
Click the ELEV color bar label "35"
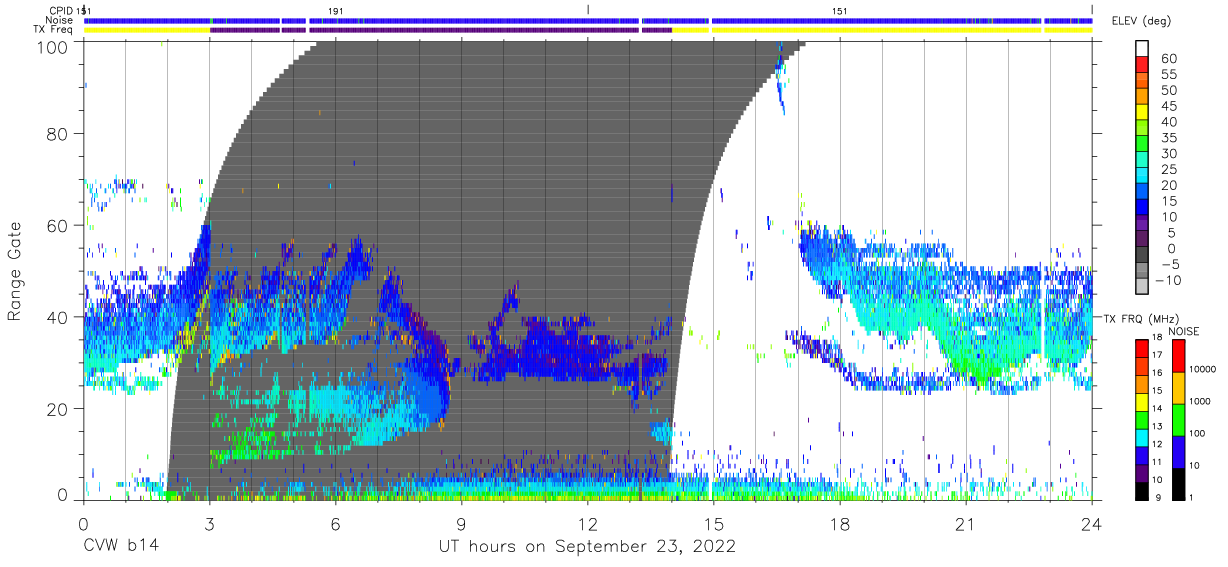coord(1169,138)
